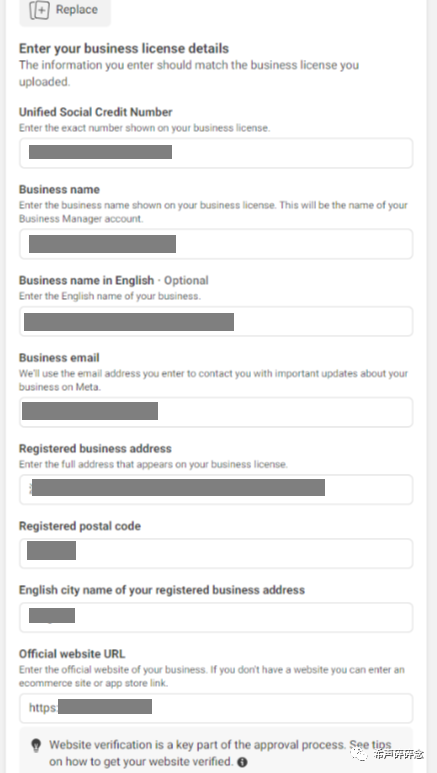Click the Replace document icon
The width and height of the screenshot is (437, 773).
[39, 10]
